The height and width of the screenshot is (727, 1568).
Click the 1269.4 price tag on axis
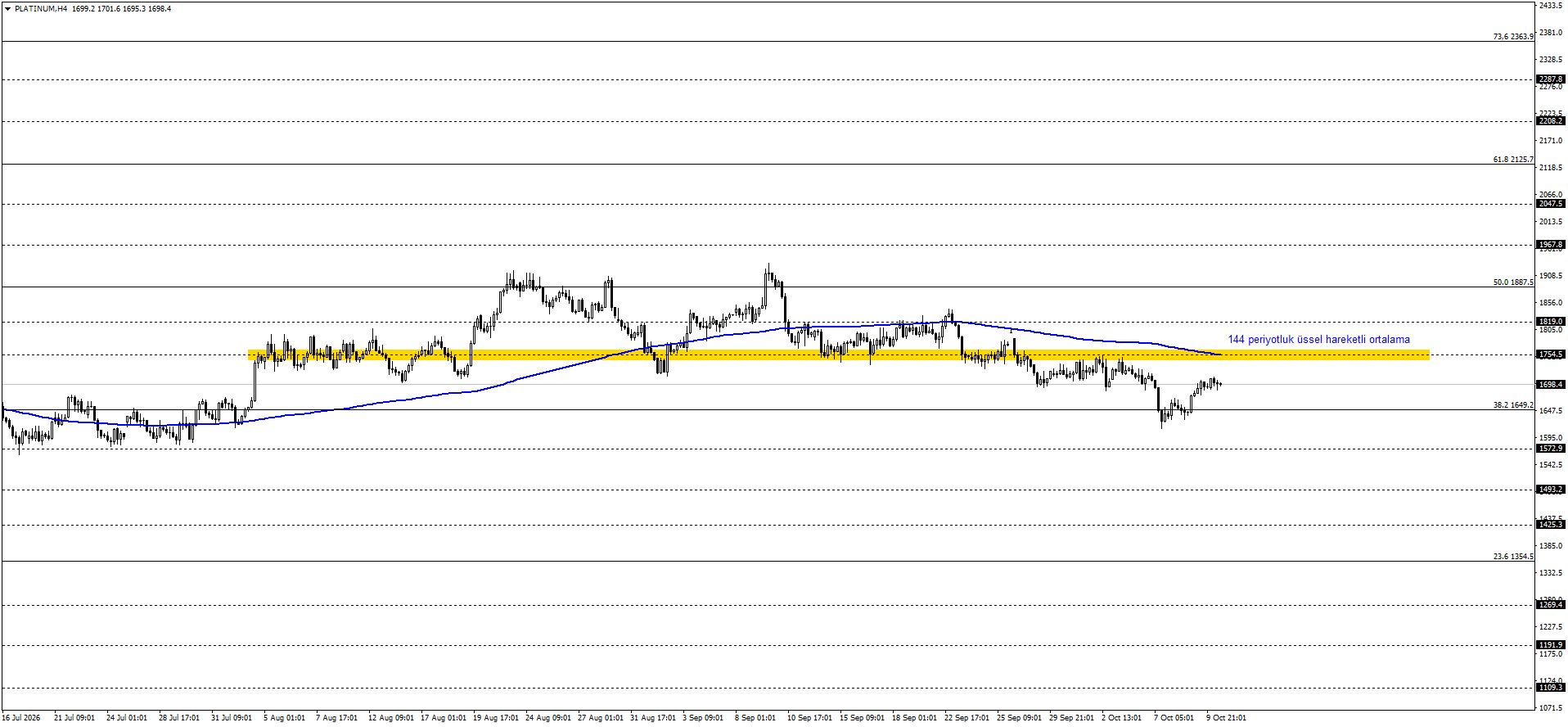pyautogui.click(x=1551, y=605)
